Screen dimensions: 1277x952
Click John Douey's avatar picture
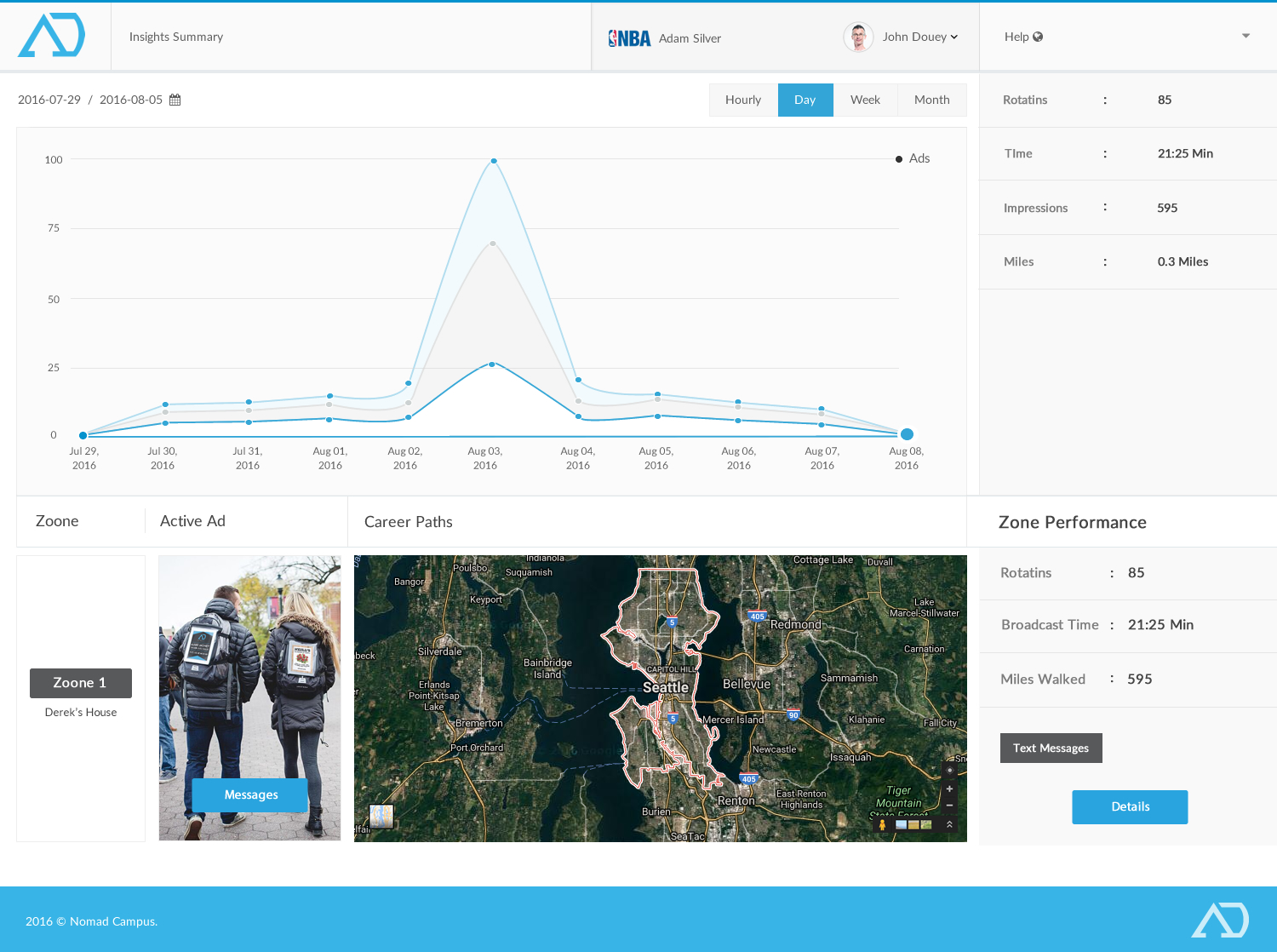pos(858,37)
